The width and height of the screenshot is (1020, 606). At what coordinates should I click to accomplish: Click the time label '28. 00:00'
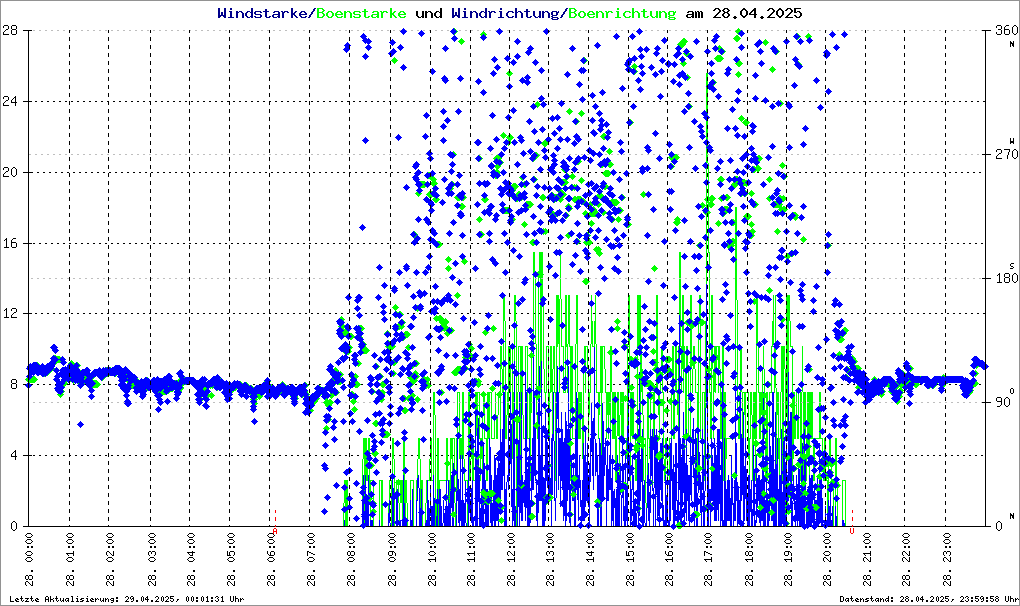[x=29, y=559]
